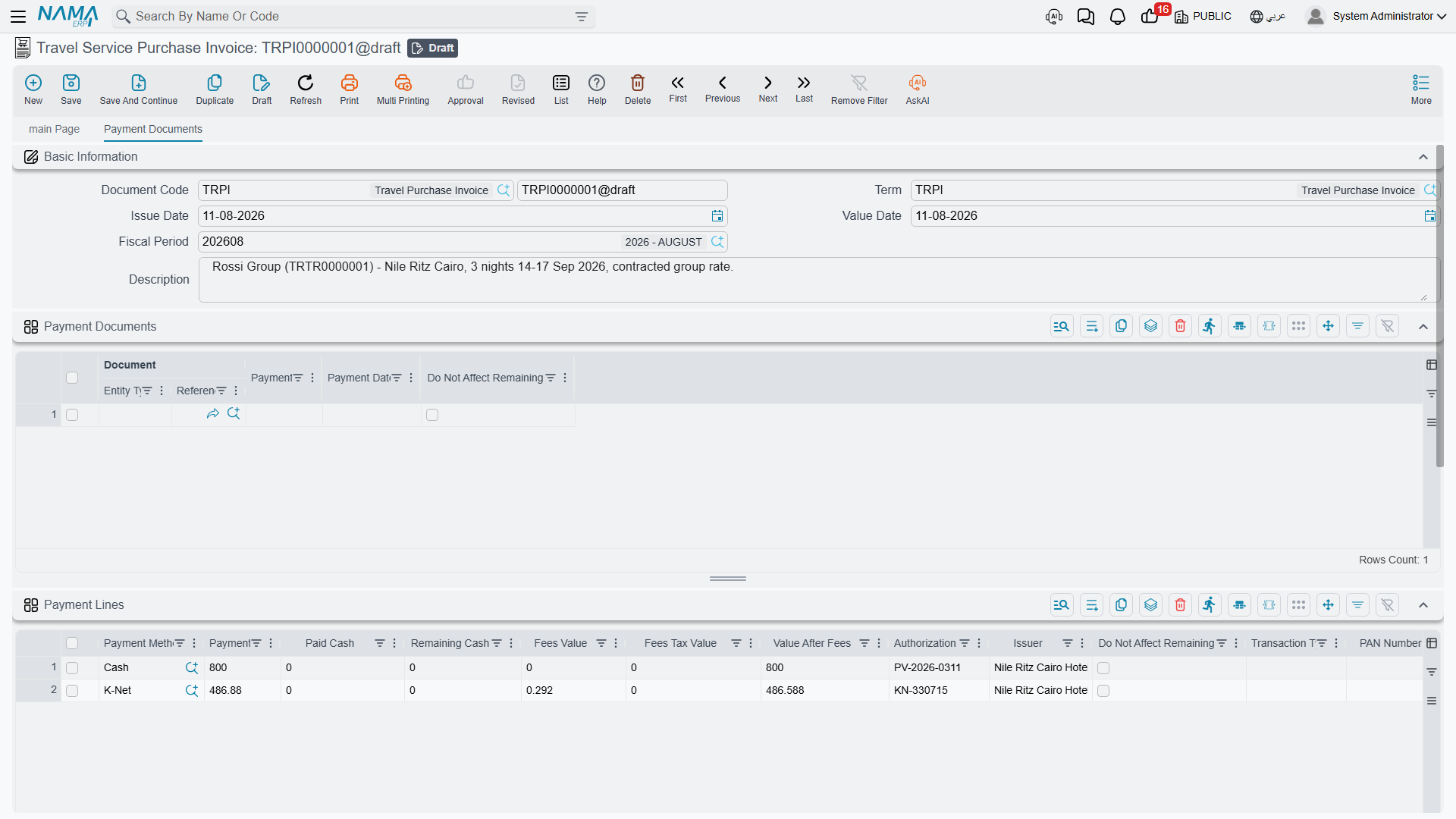Toggle select-all checkbox in Payment Documents grid
Screen dimensions: 1456x819
72,378
